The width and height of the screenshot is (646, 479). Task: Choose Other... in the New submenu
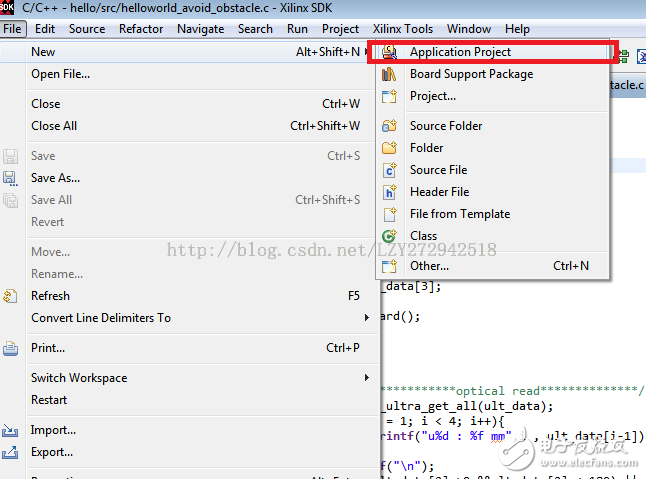click(x=429, y=266)
